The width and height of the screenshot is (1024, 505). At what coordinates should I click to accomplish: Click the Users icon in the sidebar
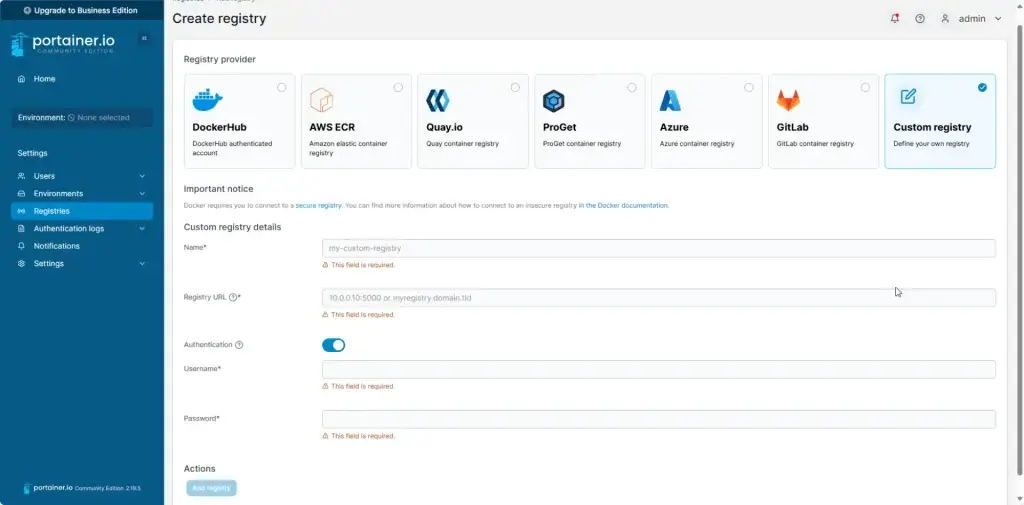click(22, 176)
